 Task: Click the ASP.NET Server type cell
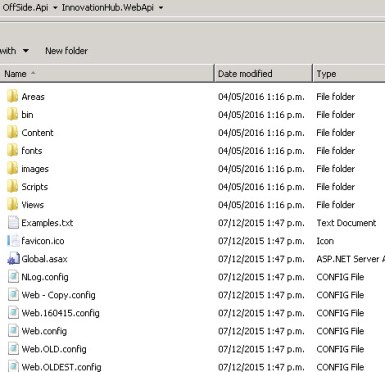pyautogui.click(x=350, y=259)
